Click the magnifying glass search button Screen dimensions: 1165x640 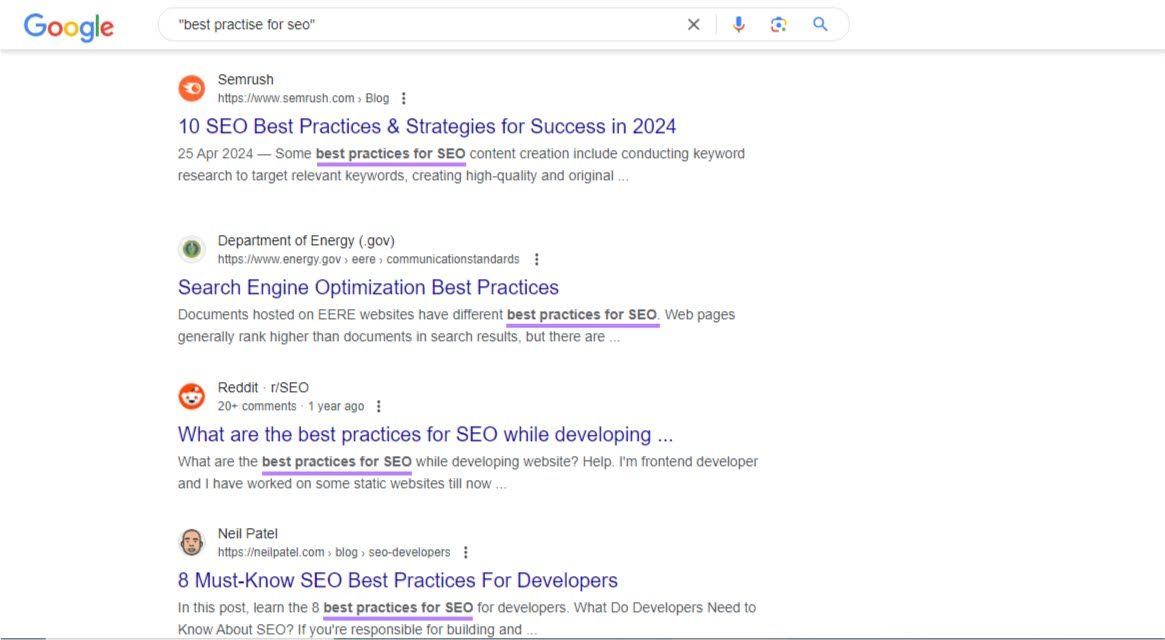820,25
